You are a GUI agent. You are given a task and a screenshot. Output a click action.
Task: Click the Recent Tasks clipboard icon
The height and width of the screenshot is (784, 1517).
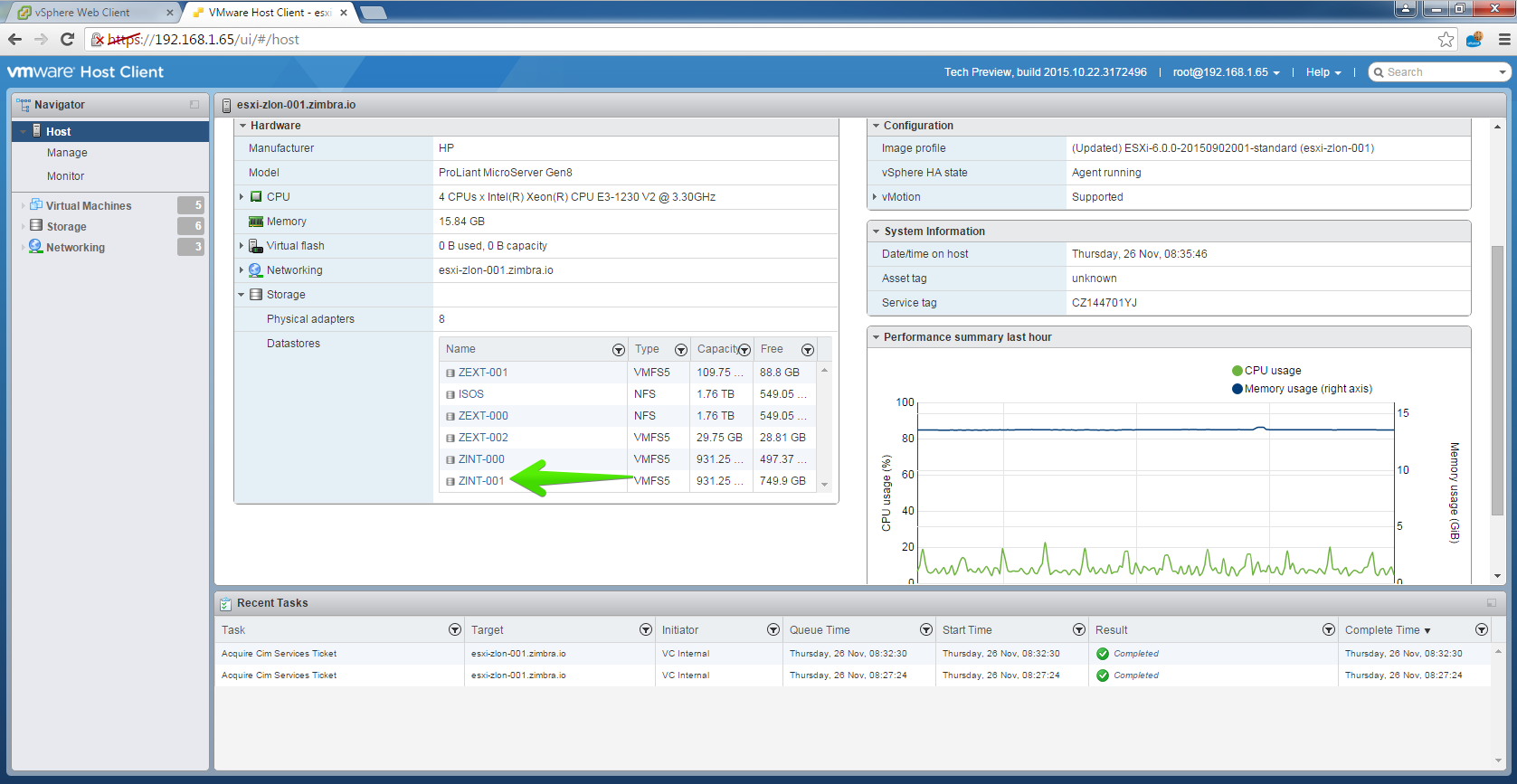pyautogui.click(x=226, y=603)
